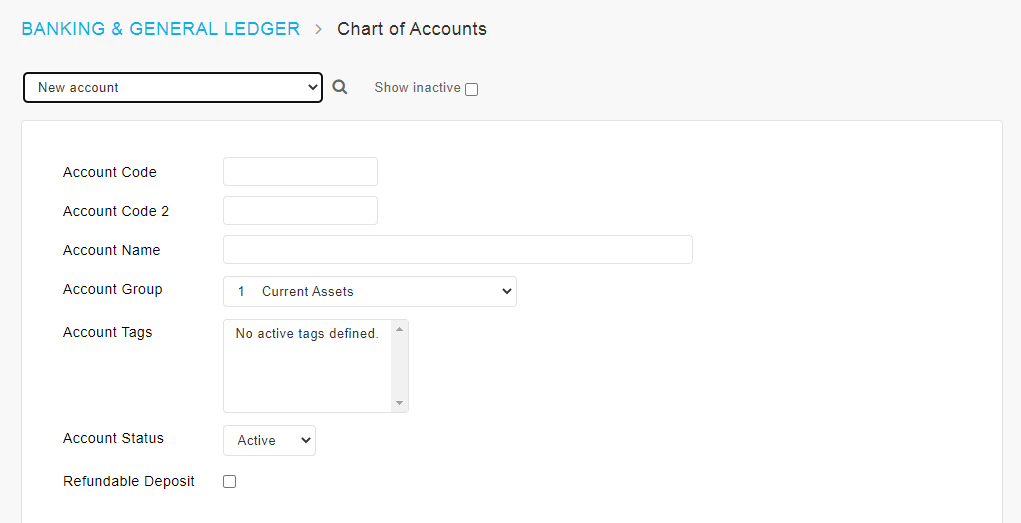Click the Show inactive label text
The height and width of the screenshot is (523, 1021).
coord(417,87)
